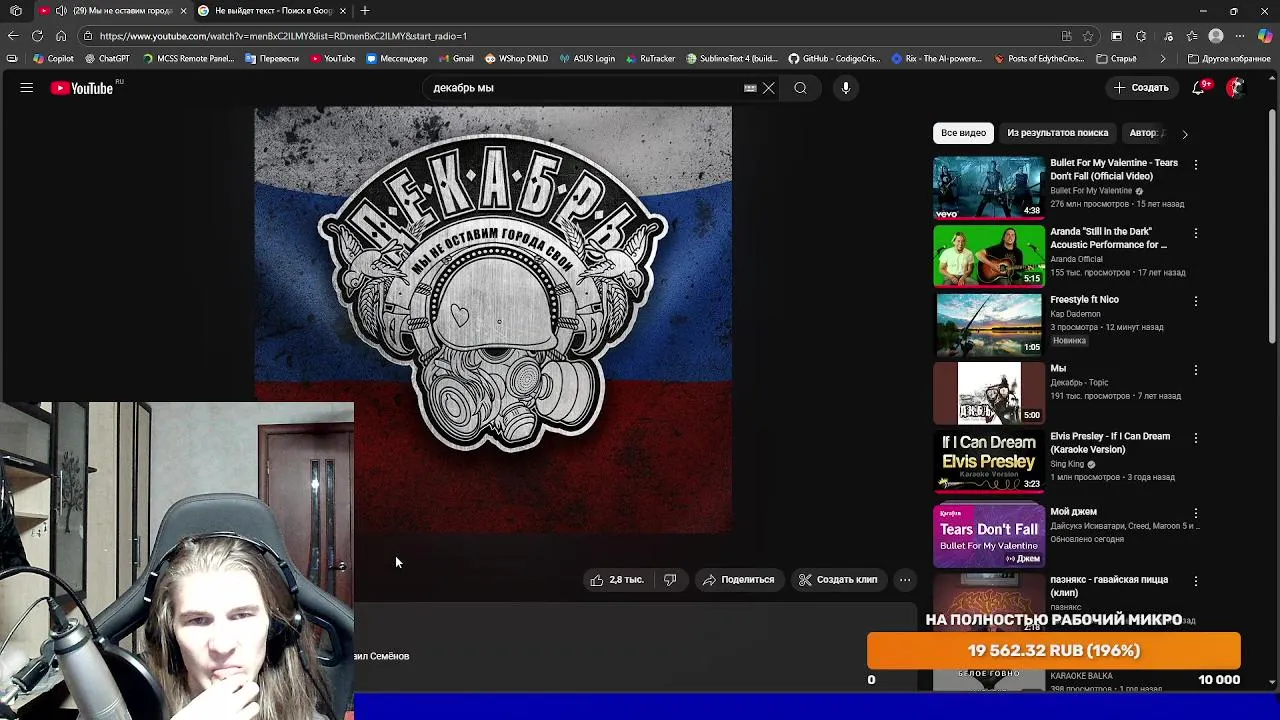Open the RuTracker bookmark
Viewport: 1280px width, 720px height.
click(650, 59)
